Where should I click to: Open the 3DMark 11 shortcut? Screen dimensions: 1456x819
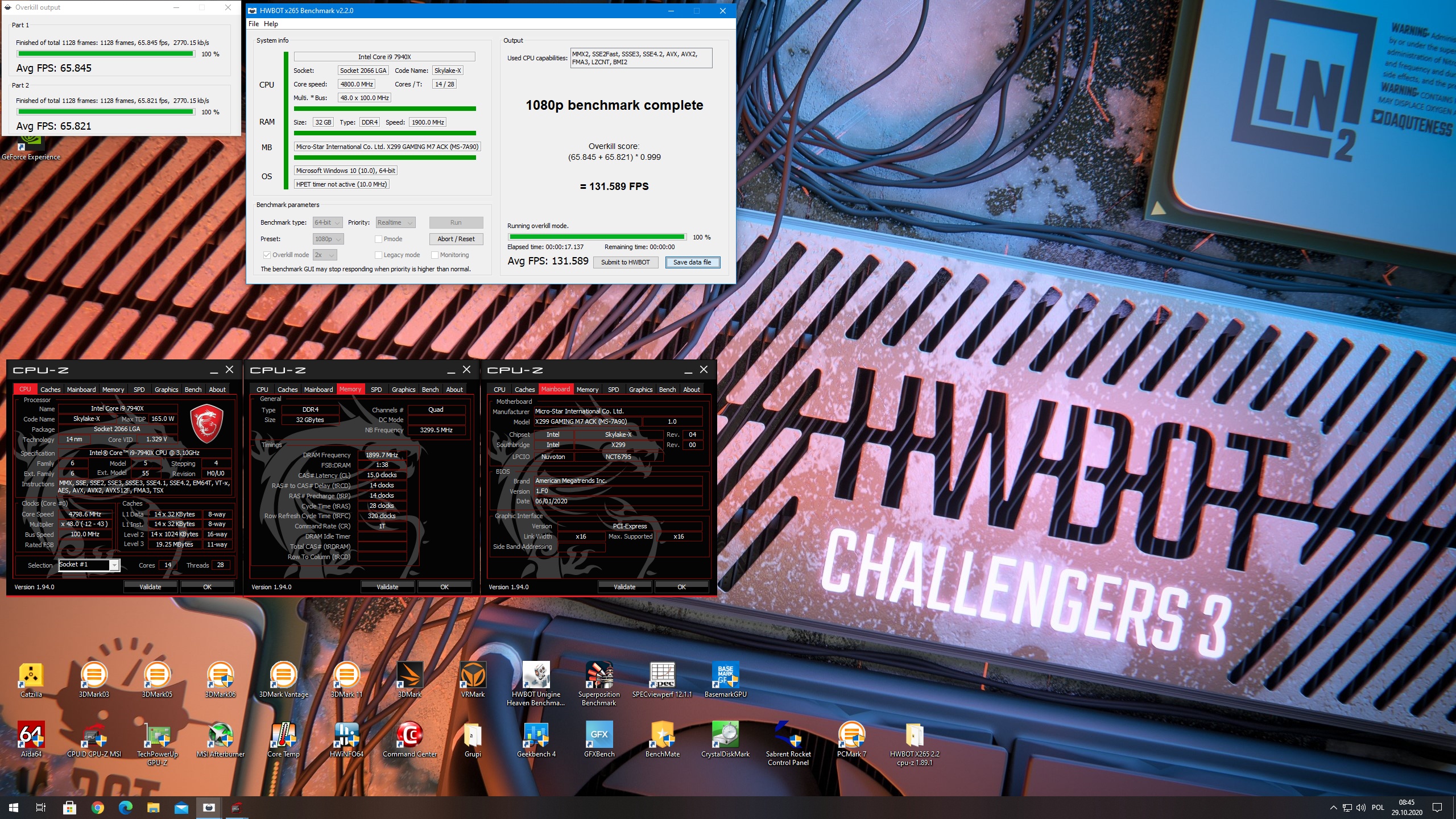point(346,680)
